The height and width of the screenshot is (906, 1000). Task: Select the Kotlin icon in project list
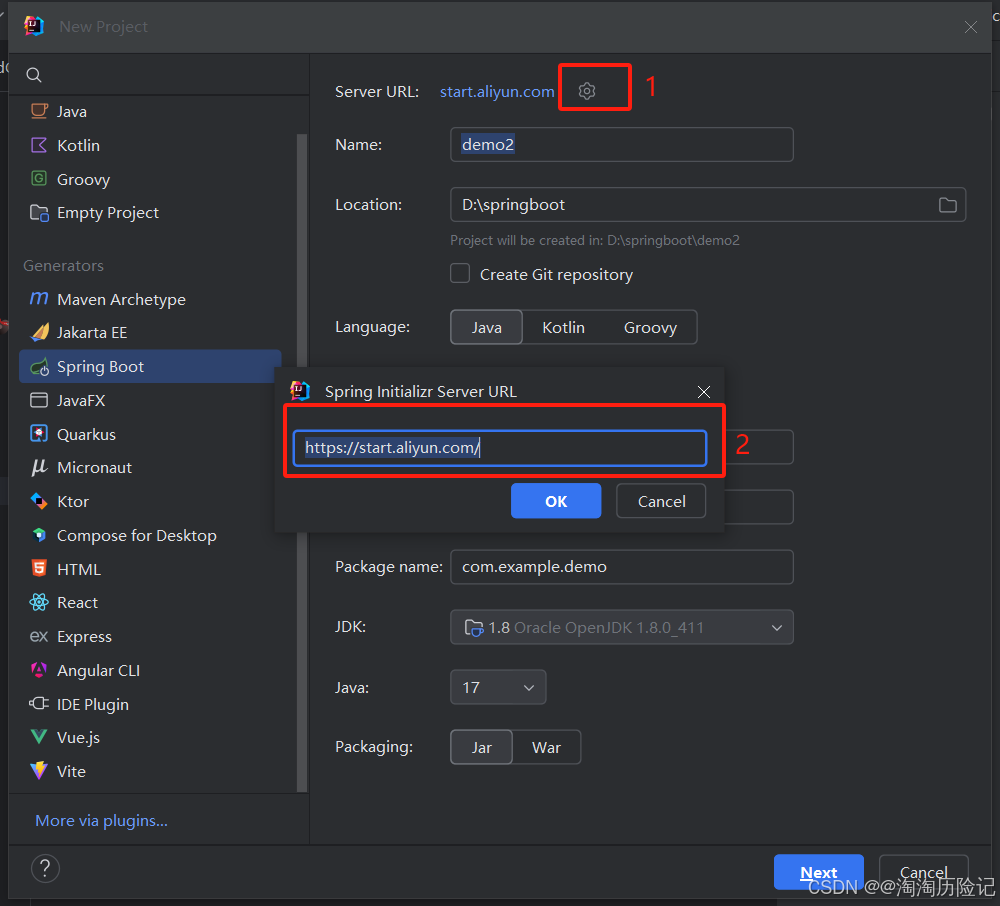click(39, 145)
